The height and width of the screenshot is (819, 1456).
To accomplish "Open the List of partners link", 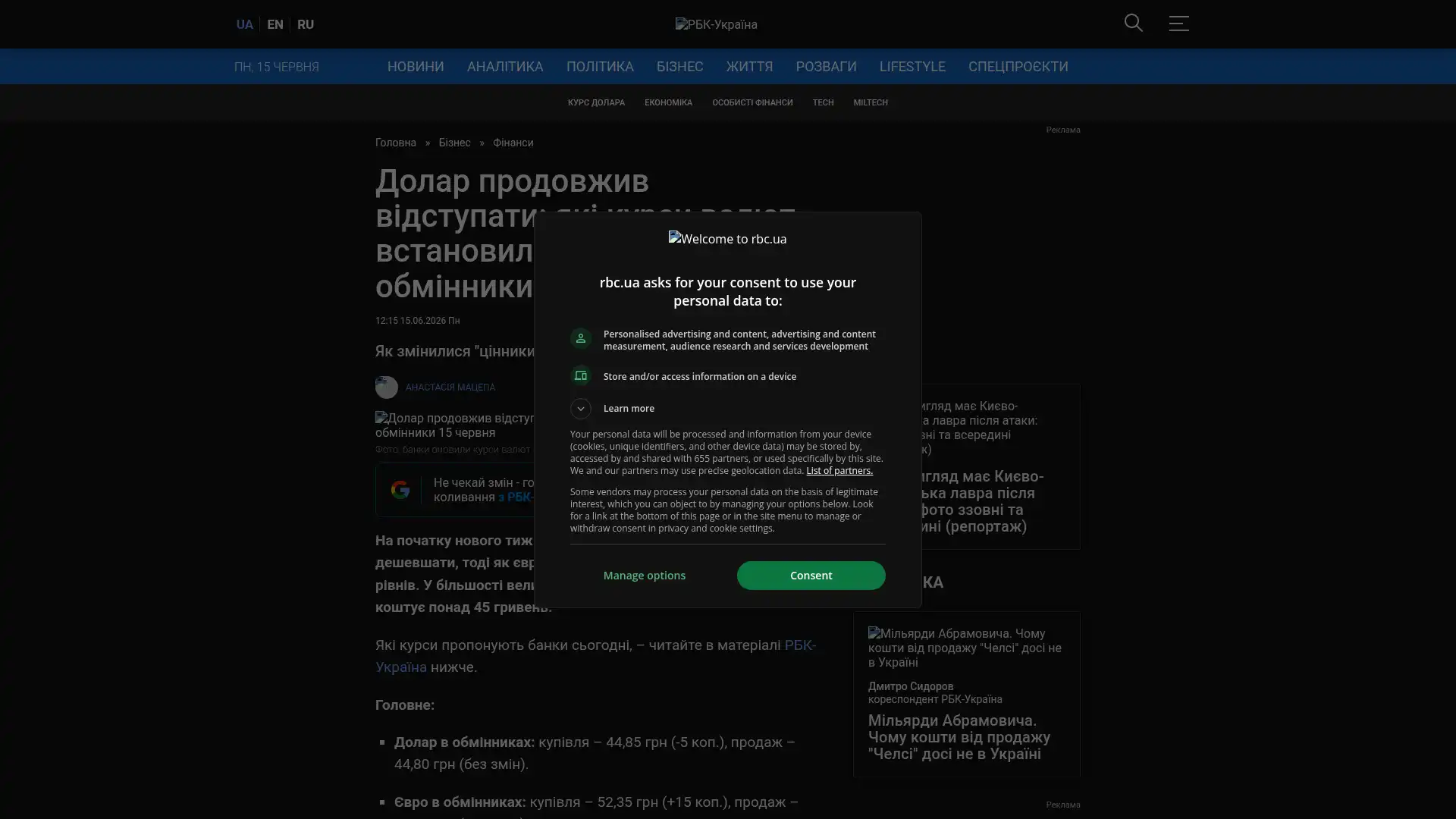I will 839,471.
